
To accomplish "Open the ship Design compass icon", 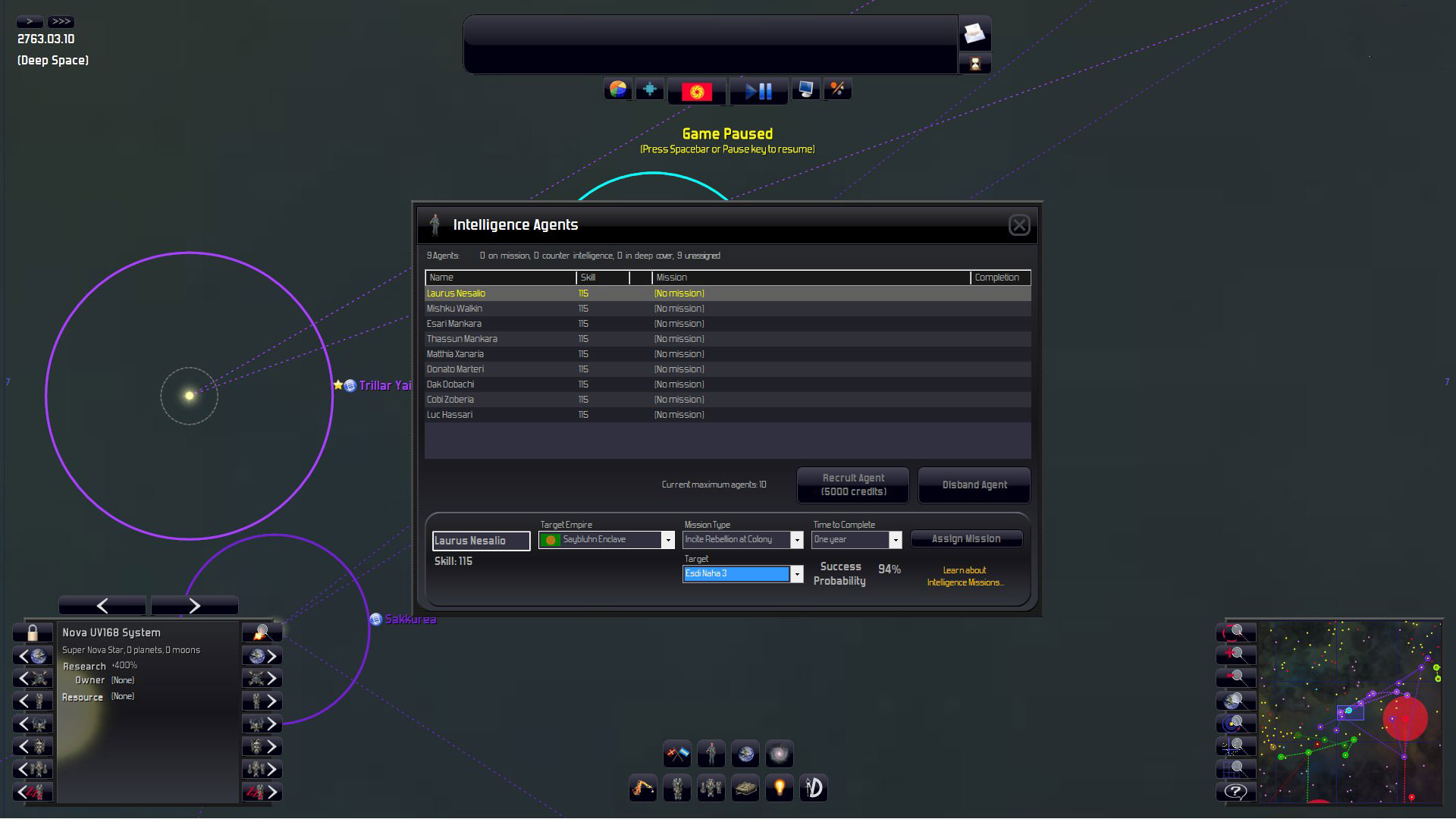I will click(x=814, y=788).
